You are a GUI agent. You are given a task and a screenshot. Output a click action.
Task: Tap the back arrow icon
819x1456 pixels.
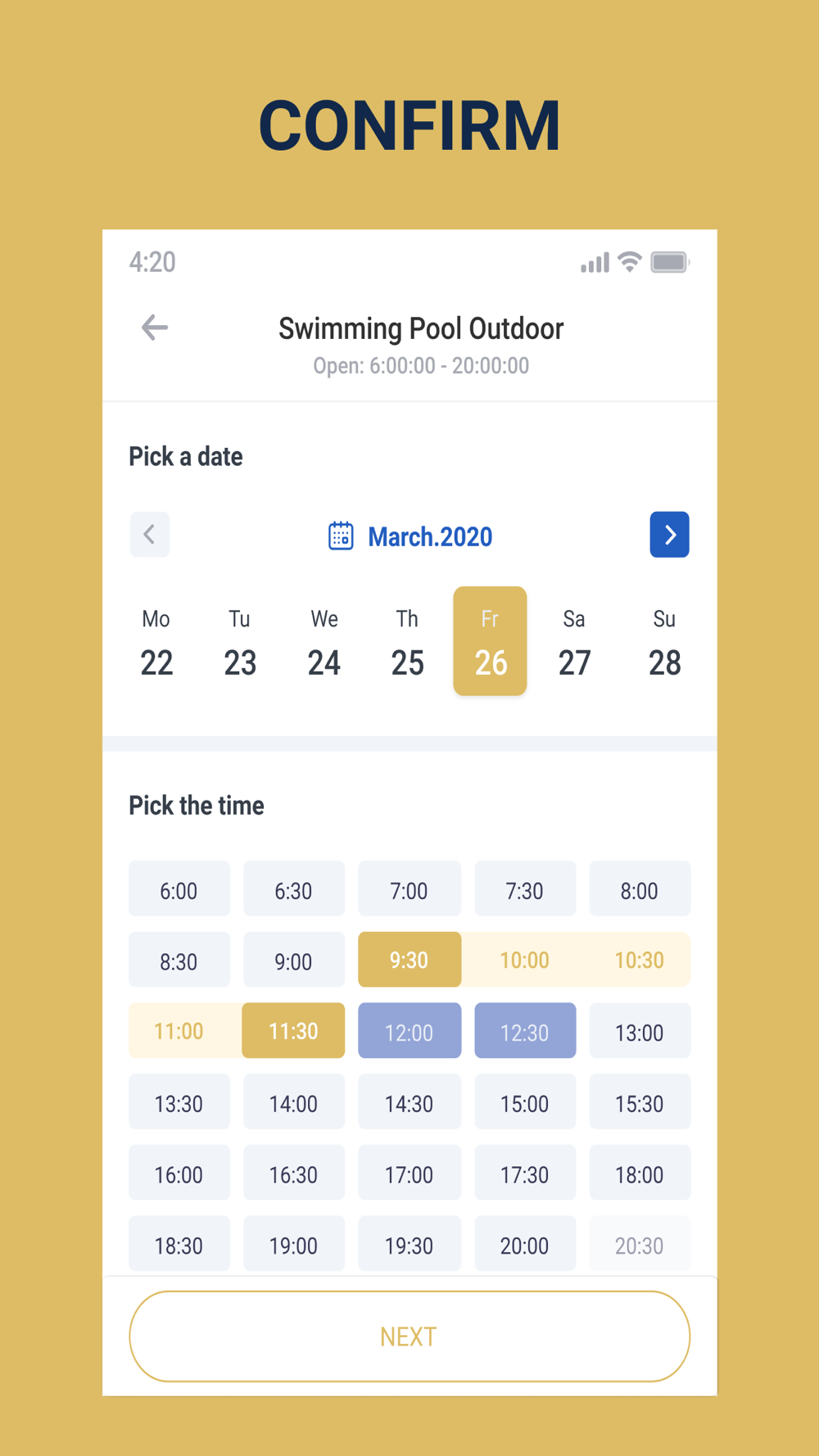point(155,328)
